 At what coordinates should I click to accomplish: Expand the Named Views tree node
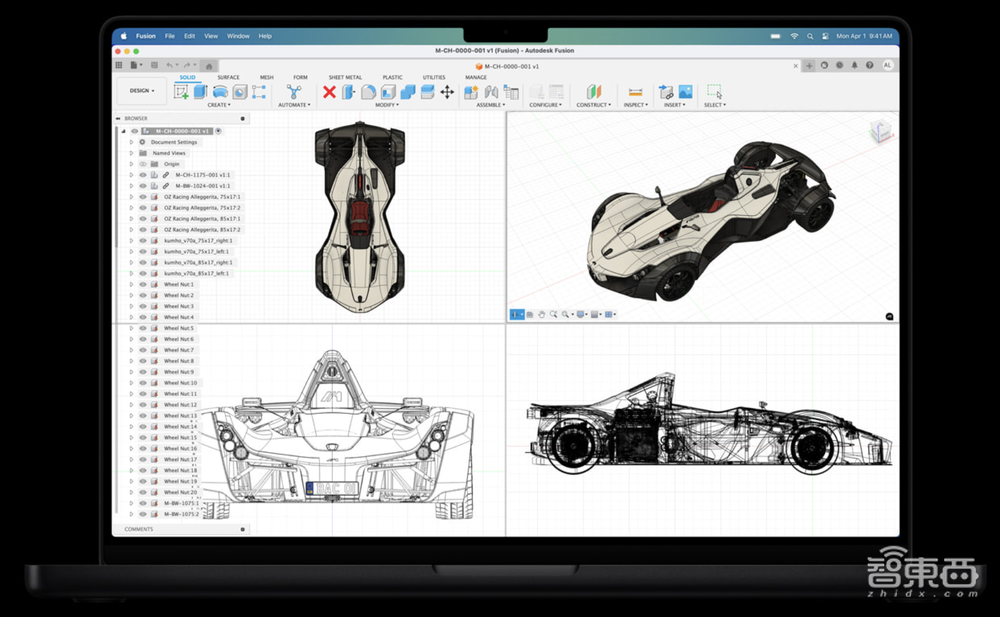(x=131, y=153)
